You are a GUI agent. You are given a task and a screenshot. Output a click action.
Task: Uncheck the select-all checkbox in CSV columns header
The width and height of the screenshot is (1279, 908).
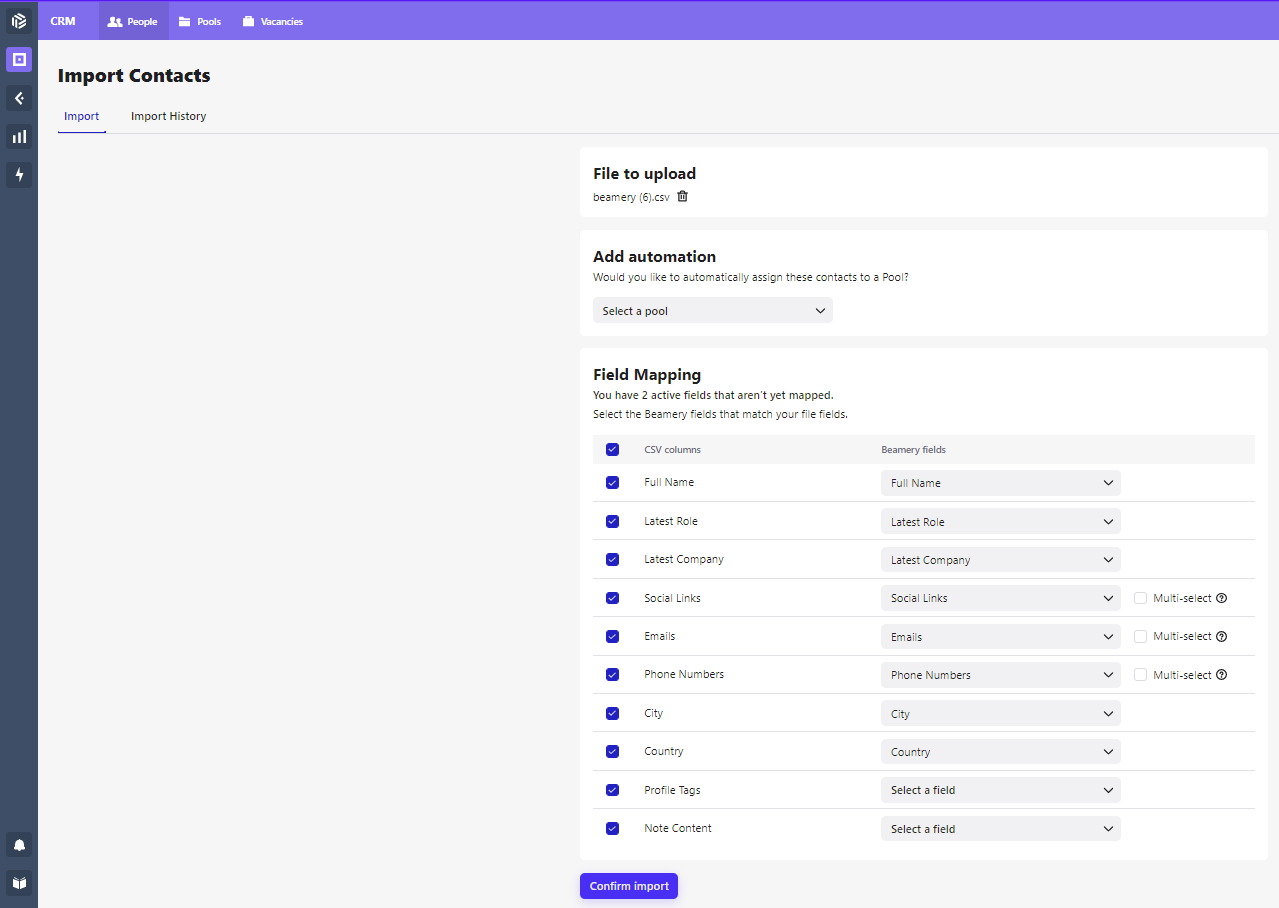612,449
